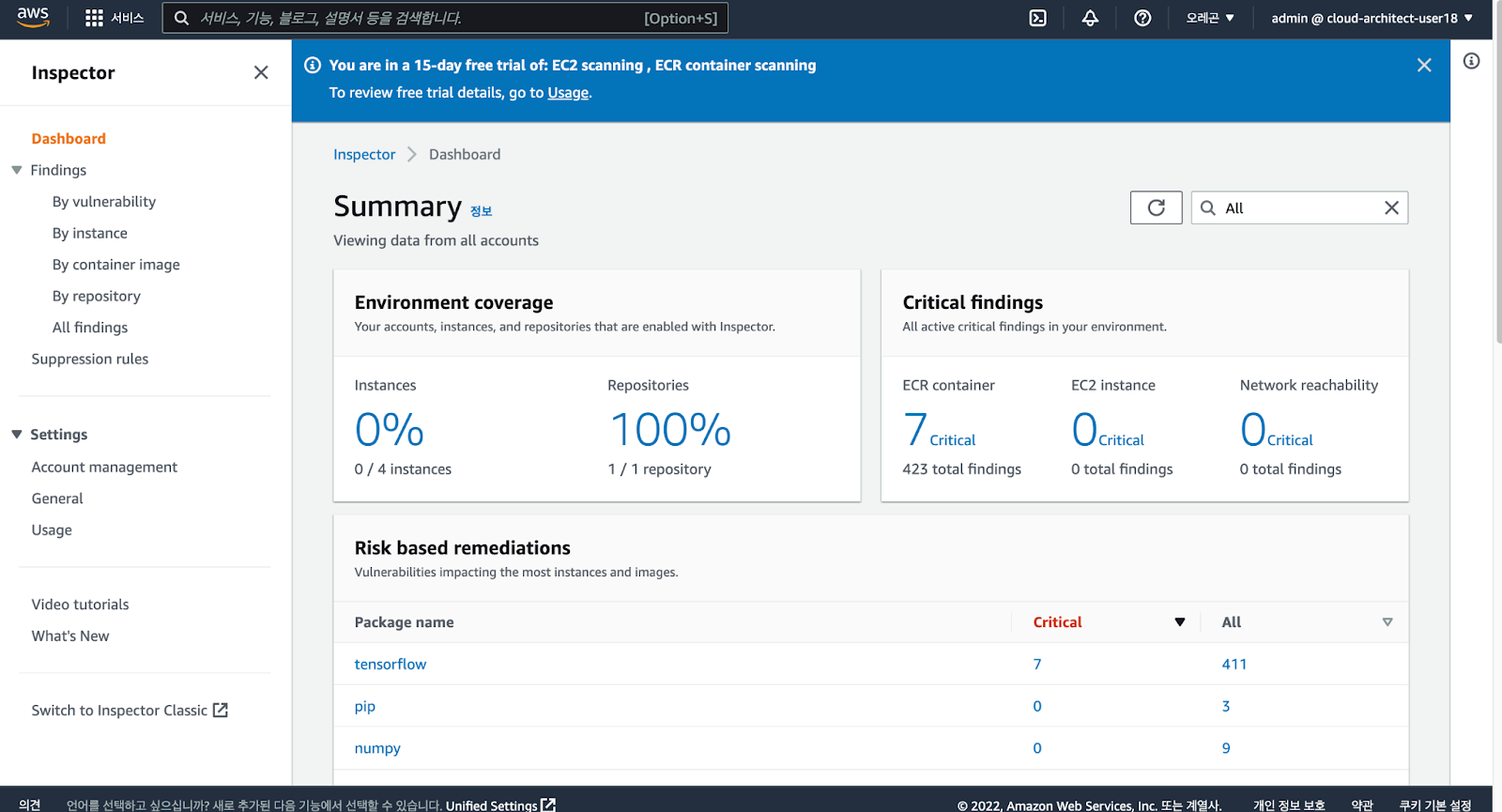This screenshot has height=812, width=1502.
Task: Open the footer terms link
Action: [x=1362, y=805]
